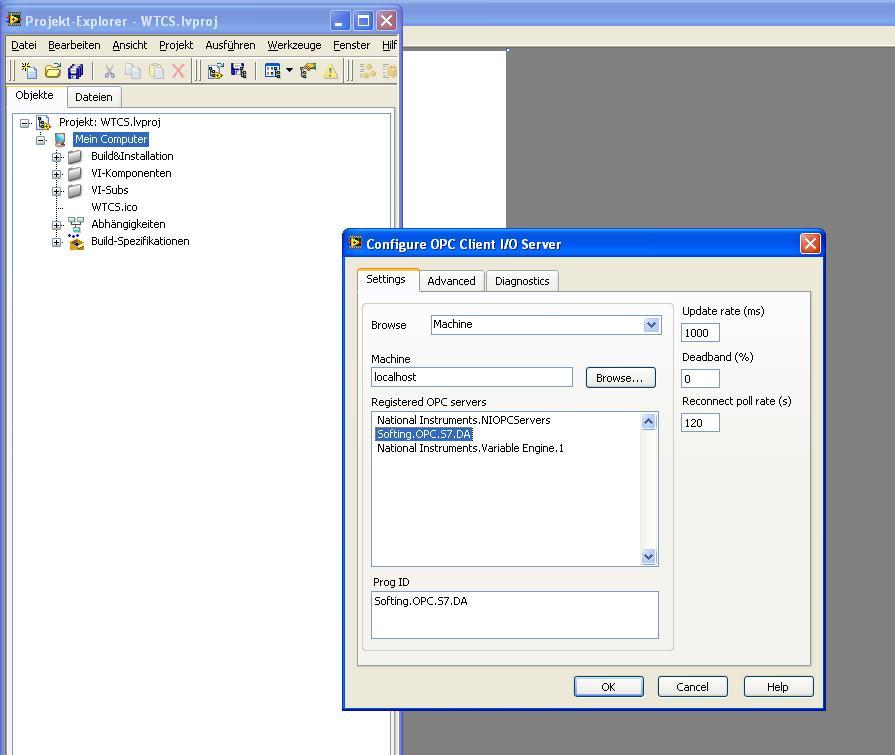Click the red X Delete icon
This screenshot has width=895, height=755.
click(x=178, y=71)
